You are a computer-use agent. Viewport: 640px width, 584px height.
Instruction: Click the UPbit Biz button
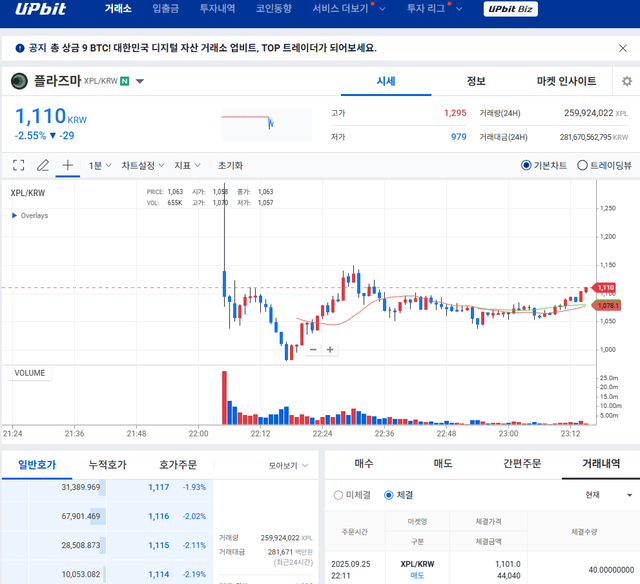[511, 9]
